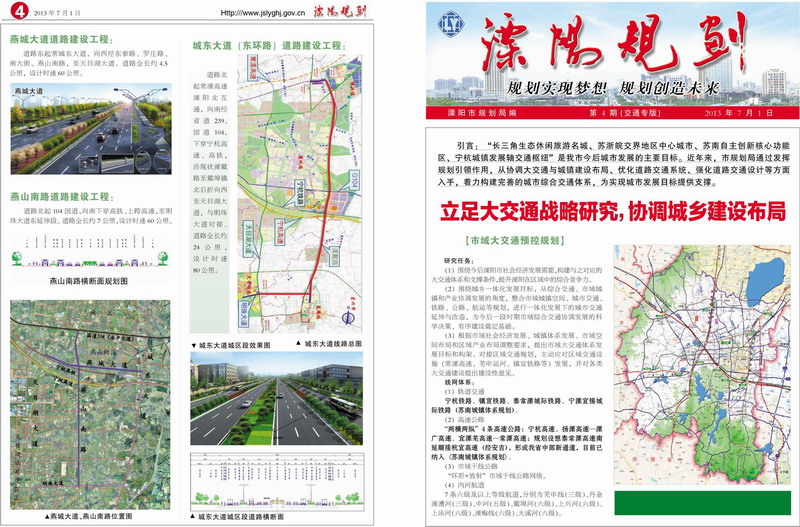Click the 研究任务 subheading
The height and width of the screenshot is (527, 800).
[459, 260]
